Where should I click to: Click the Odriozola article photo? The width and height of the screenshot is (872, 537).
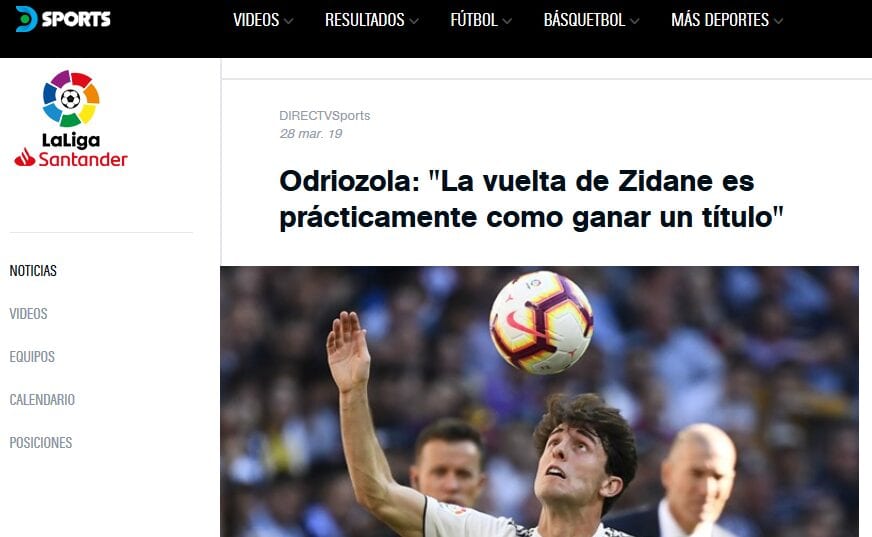[x=539, y=401]
